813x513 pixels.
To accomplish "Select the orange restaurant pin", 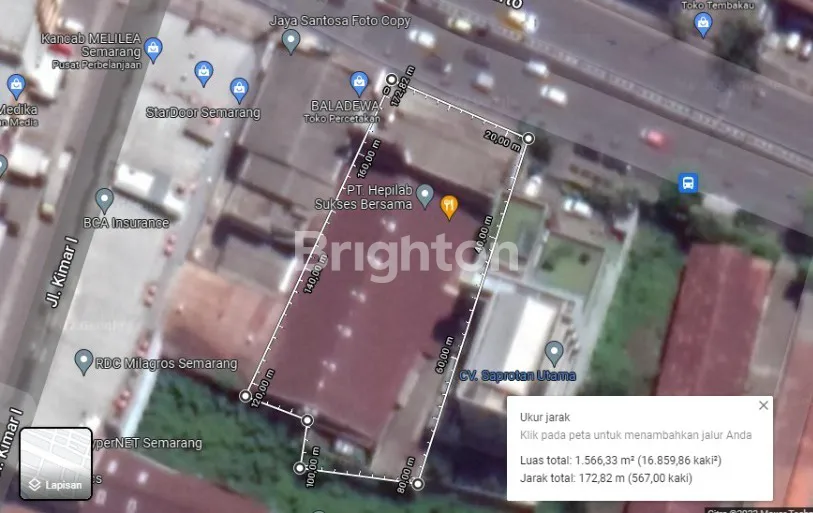I will (x=449, y=205).
